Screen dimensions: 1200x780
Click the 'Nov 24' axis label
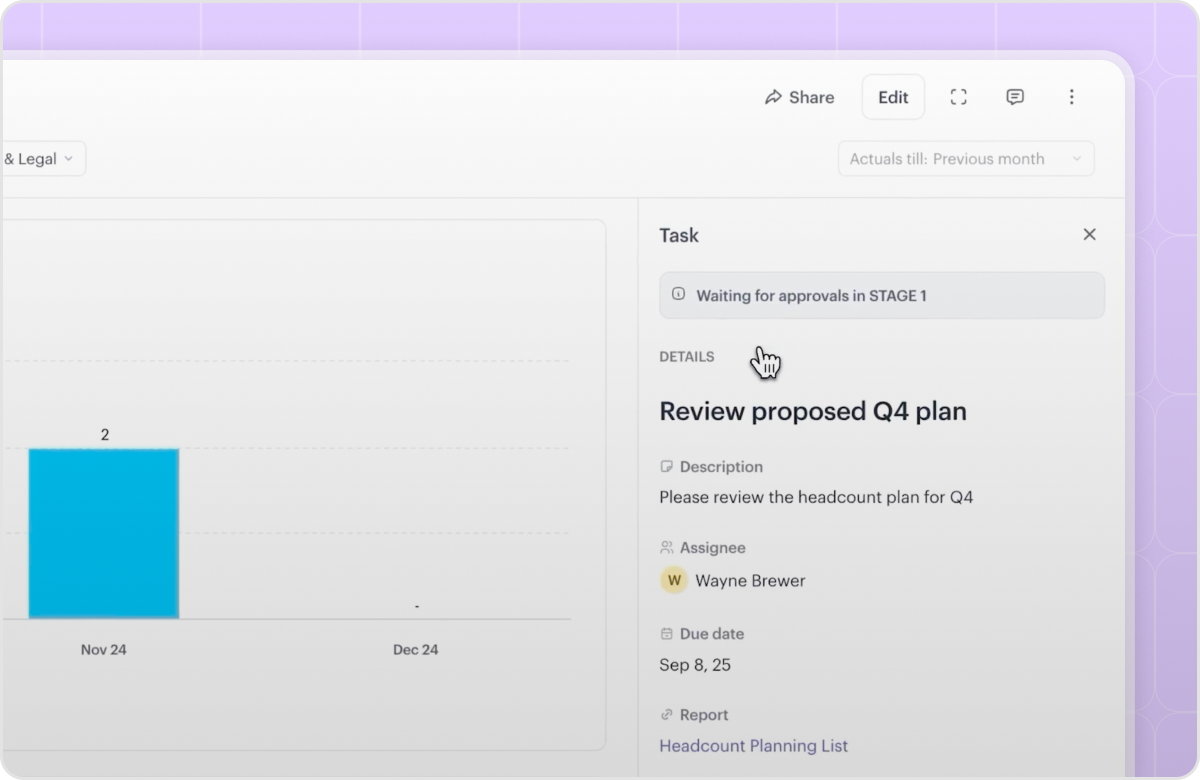pyautogui.click(x=104, y=650)
